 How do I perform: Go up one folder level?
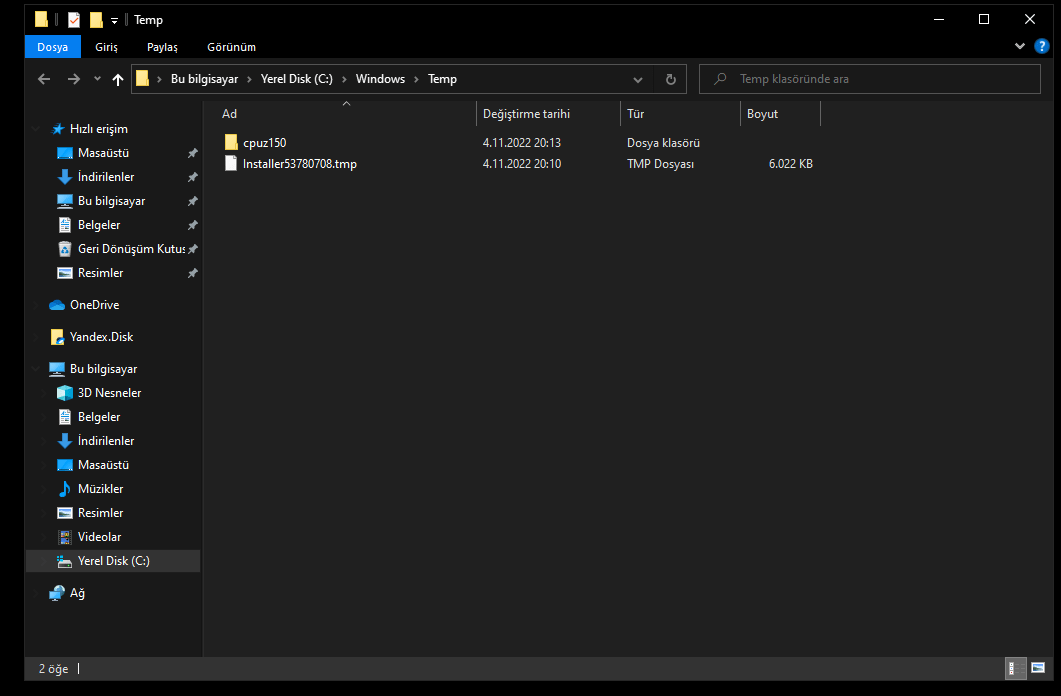click(x=118, y=79)
